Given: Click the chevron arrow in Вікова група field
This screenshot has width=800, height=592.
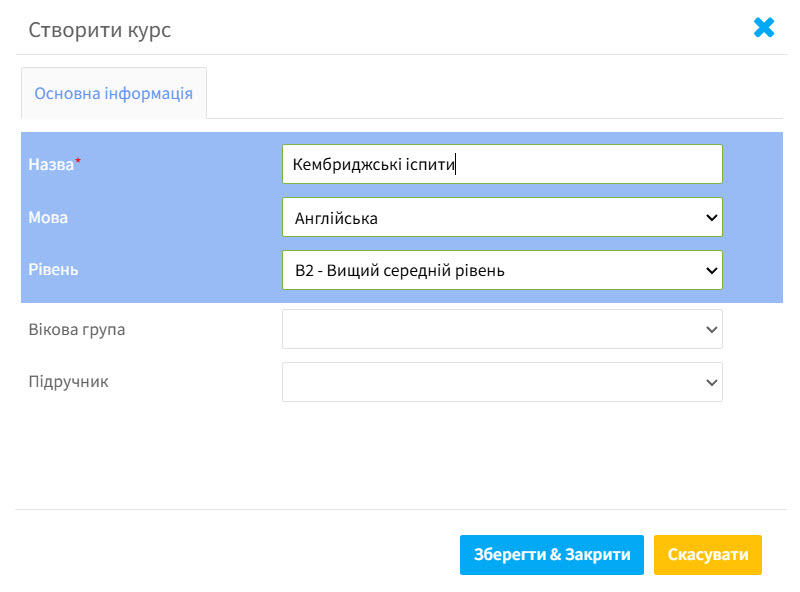Looking at the screenshot, I should (x=712, y=330).
